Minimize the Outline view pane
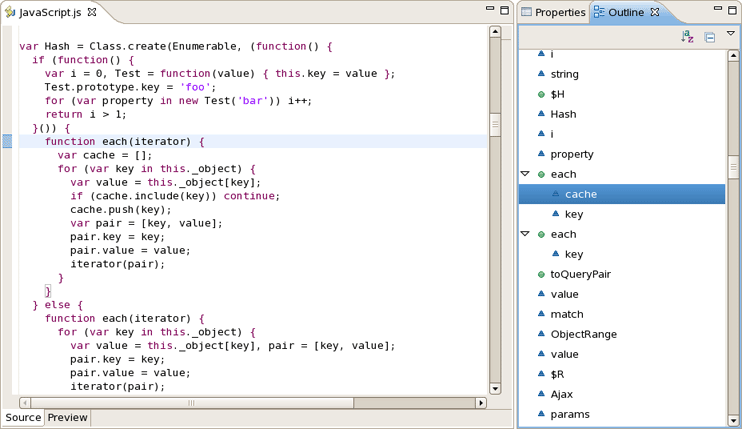The height and width of the screenshot is (429, 742). (x=718, y=9)
